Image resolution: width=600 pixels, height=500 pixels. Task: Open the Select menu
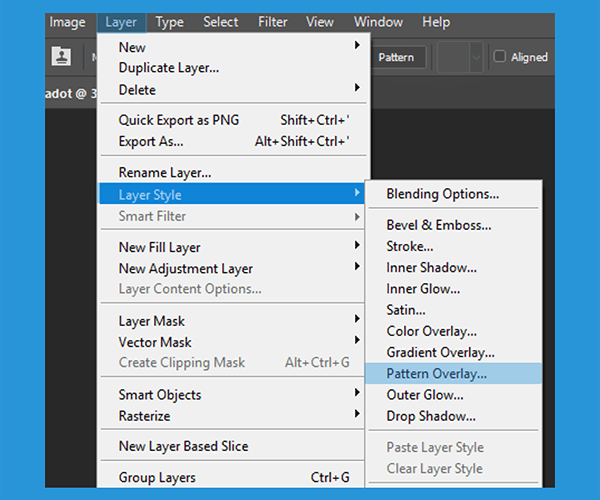[220, 22]
